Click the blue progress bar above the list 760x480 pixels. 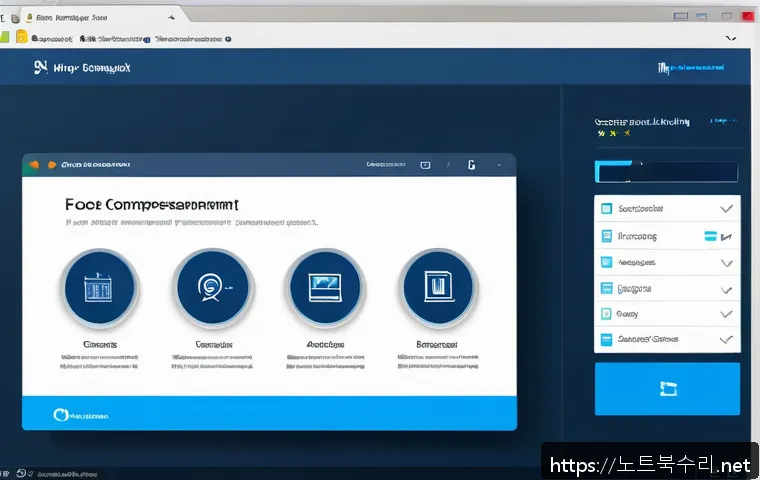[665, 172]
